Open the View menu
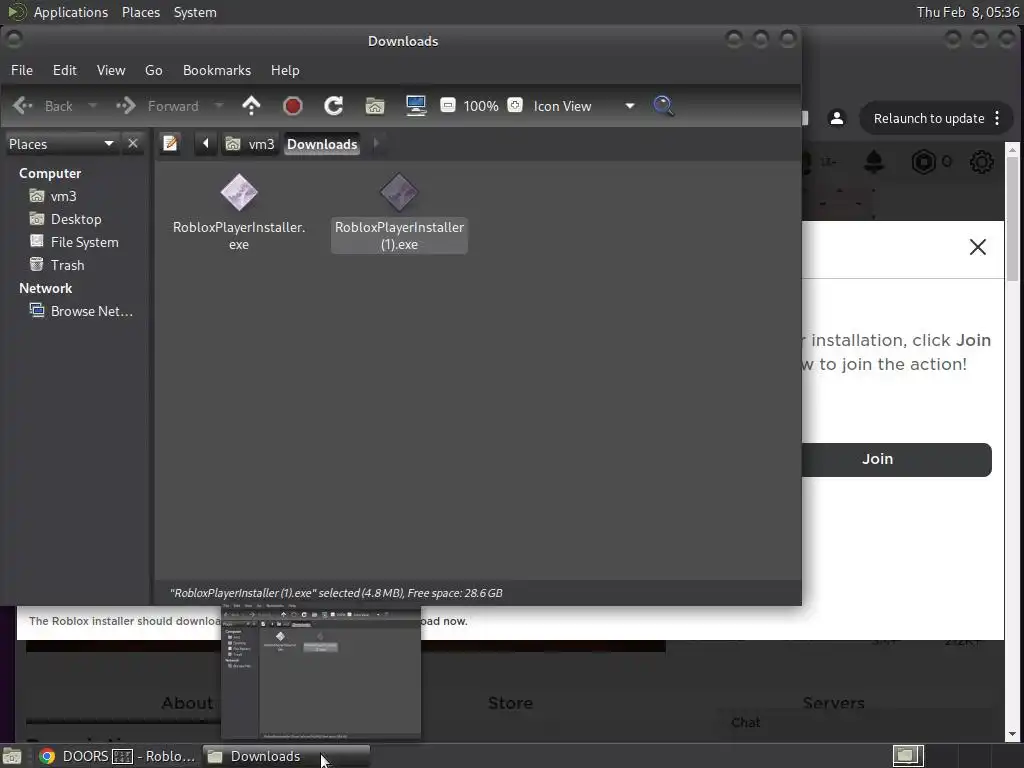Screen dimensions: 1024x768 (111, 70)
